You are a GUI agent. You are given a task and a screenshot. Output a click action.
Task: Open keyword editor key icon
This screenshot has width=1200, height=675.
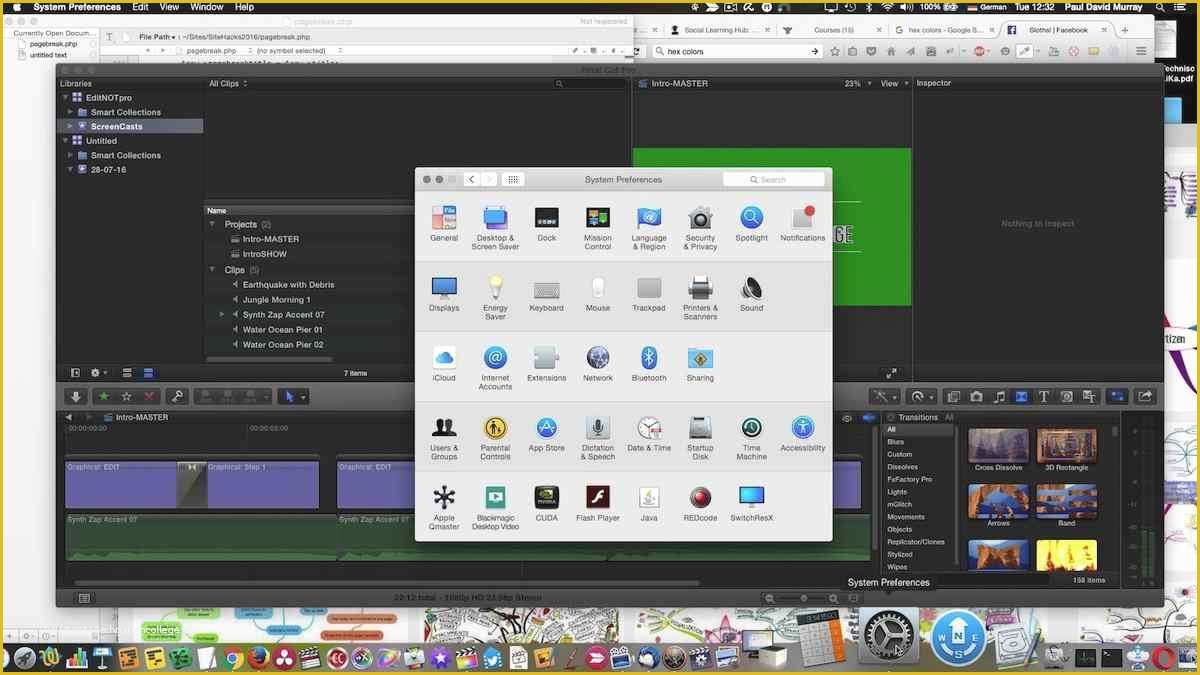click(x=176, y=397)
